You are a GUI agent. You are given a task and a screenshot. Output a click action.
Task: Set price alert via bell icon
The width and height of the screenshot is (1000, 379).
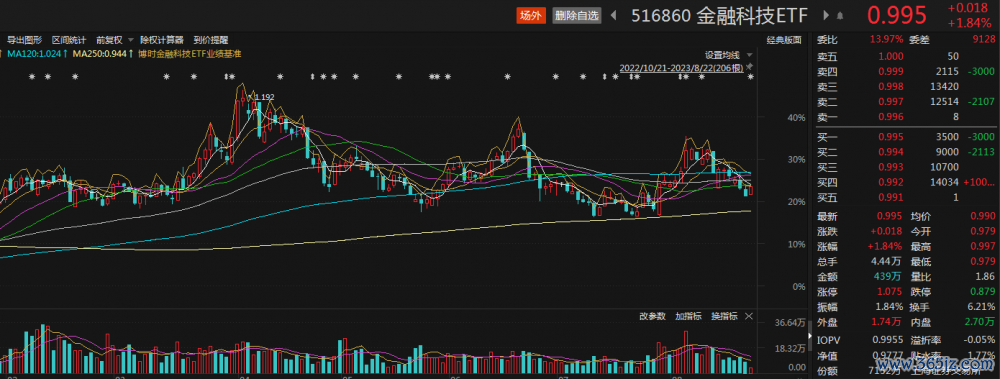click(x=841, y=16)
